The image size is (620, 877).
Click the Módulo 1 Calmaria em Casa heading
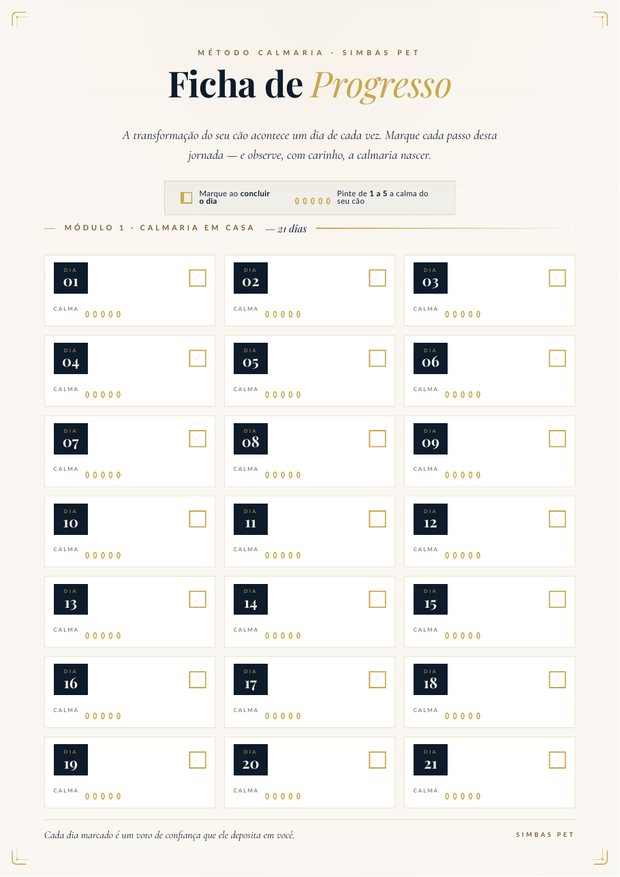159,228
